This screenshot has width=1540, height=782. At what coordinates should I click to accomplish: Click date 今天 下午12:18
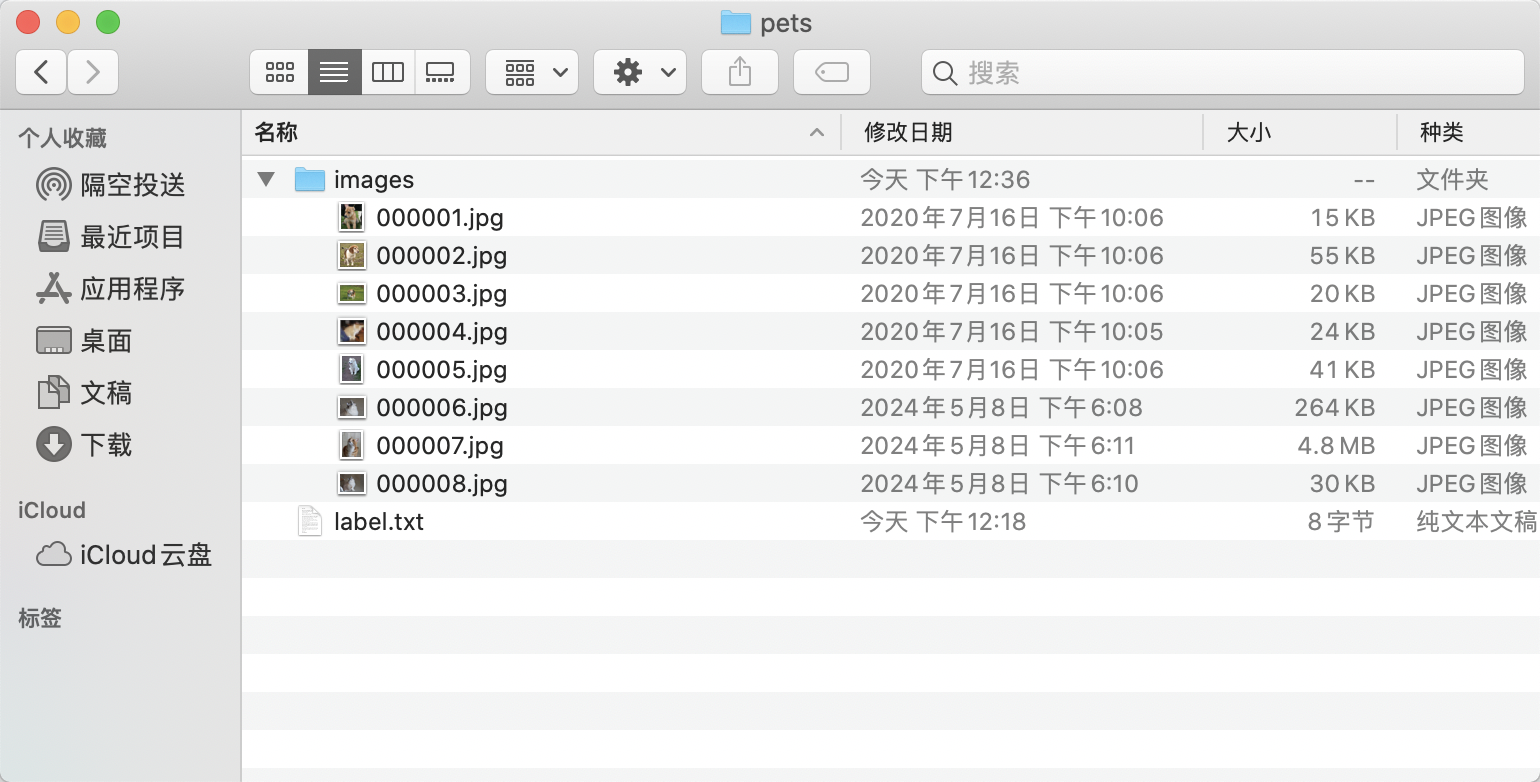[943, 522]
